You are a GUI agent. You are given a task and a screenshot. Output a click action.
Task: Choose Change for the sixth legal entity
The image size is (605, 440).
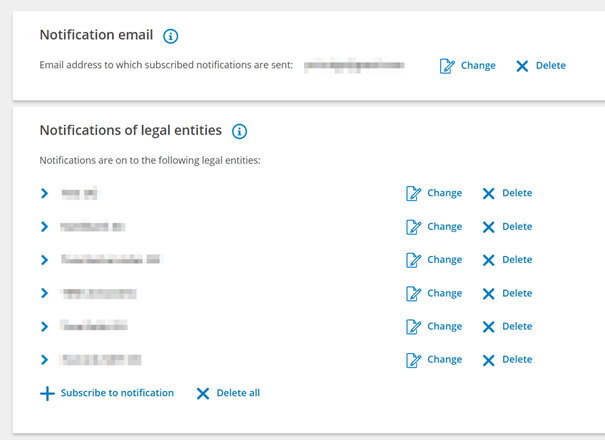click(x=434, y=360)
